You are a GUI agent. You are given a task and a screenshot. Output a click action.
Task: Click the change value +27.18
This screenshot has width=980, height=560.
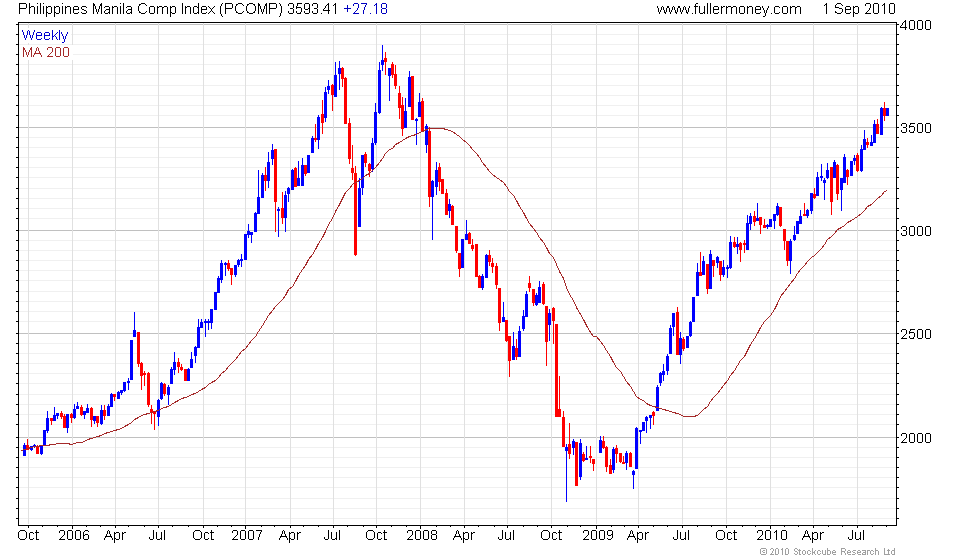366,9
